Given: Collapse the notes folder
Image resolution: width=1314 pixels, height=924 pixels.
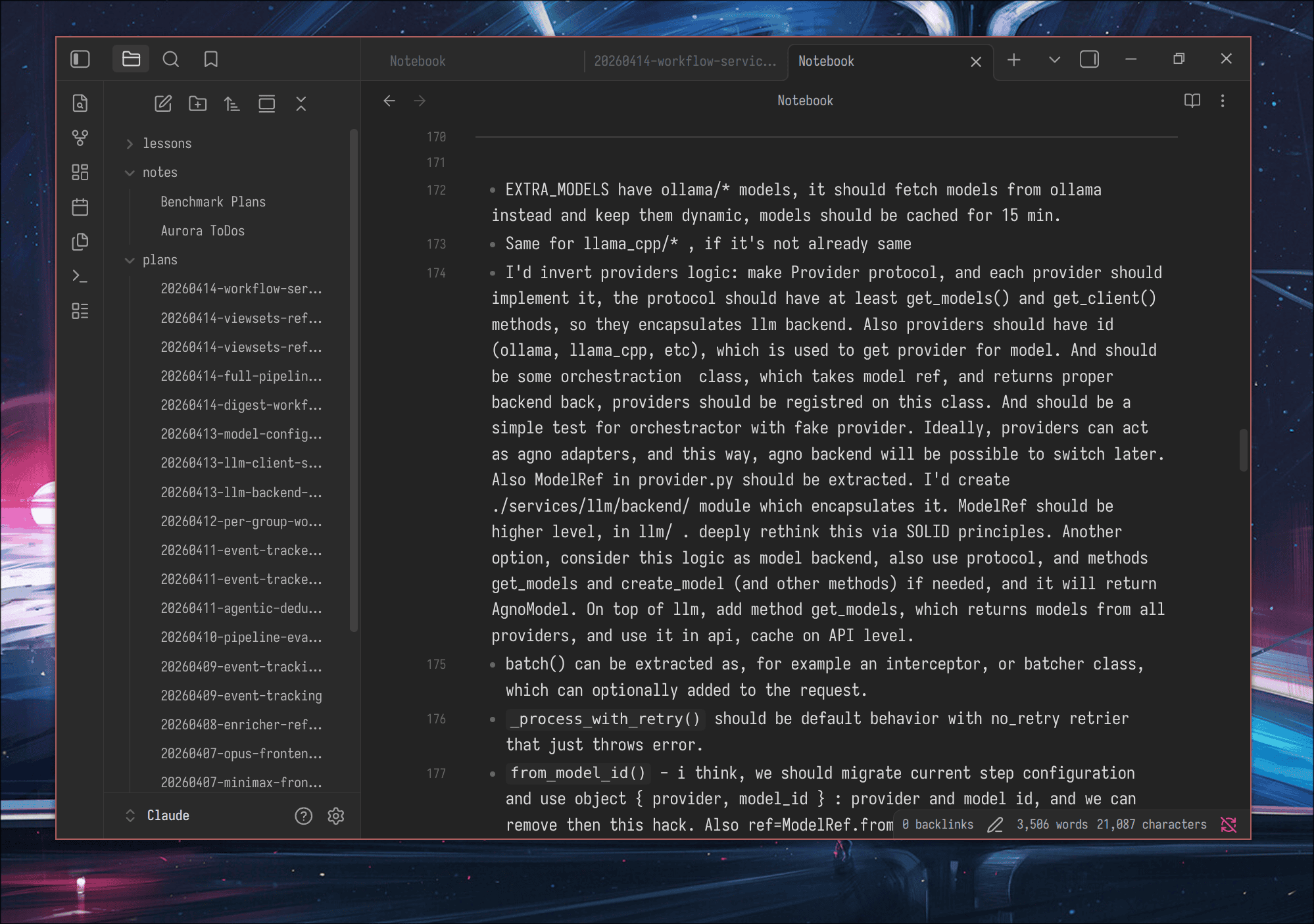Looking at the screenshot, I should [130, 172].
